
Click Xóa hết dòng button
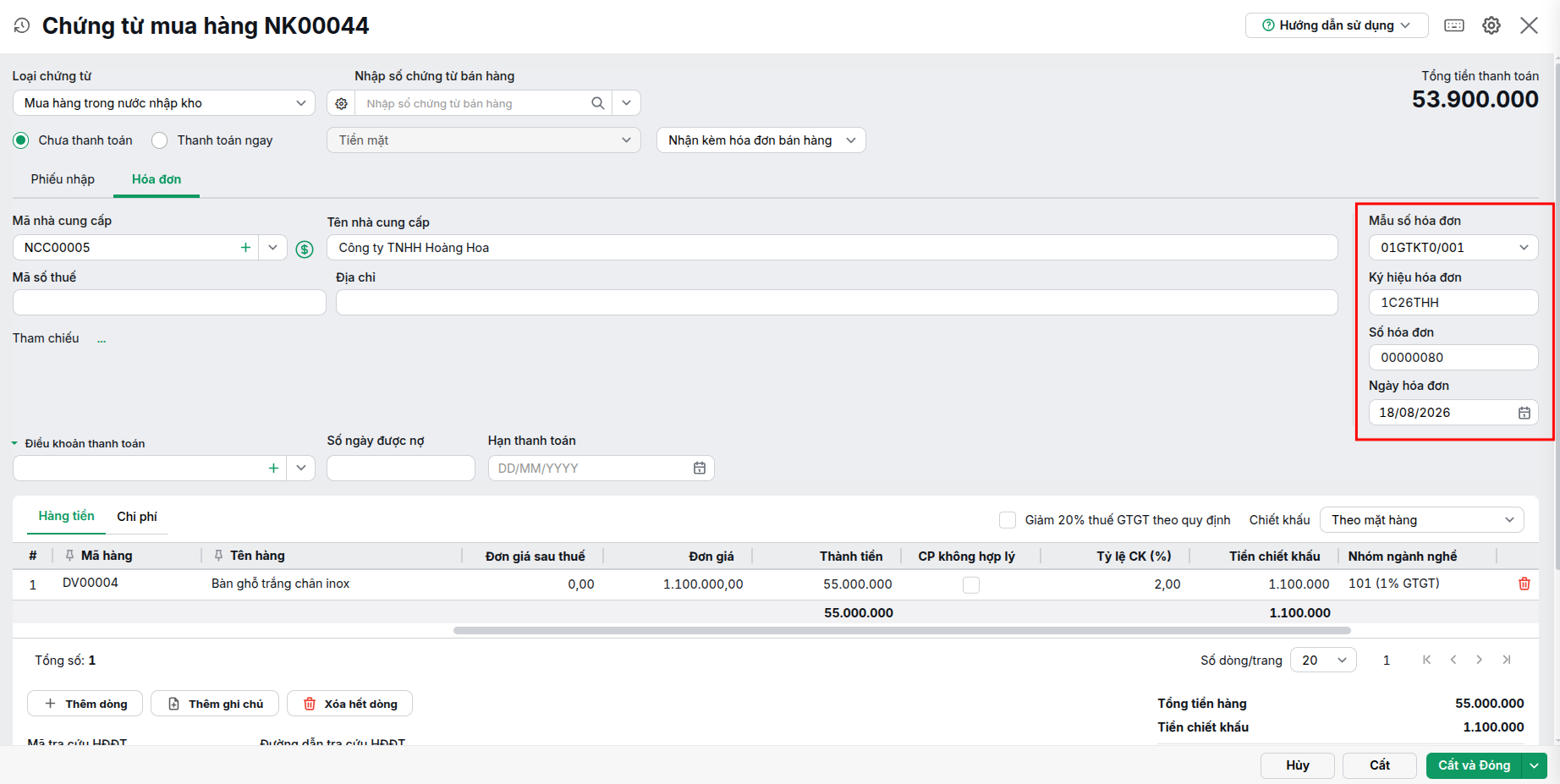point(349,704)
